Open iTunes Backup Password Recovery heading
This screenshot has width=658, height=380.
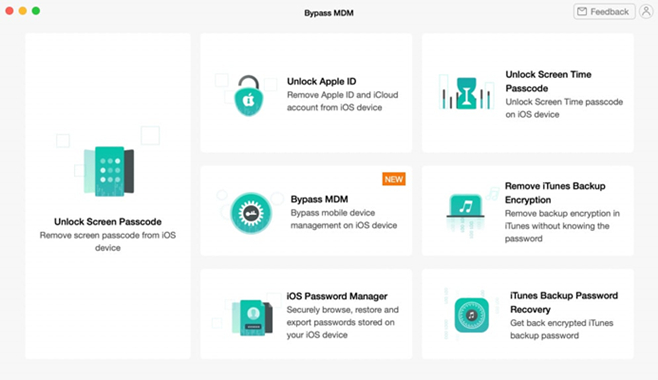point(564,302)
